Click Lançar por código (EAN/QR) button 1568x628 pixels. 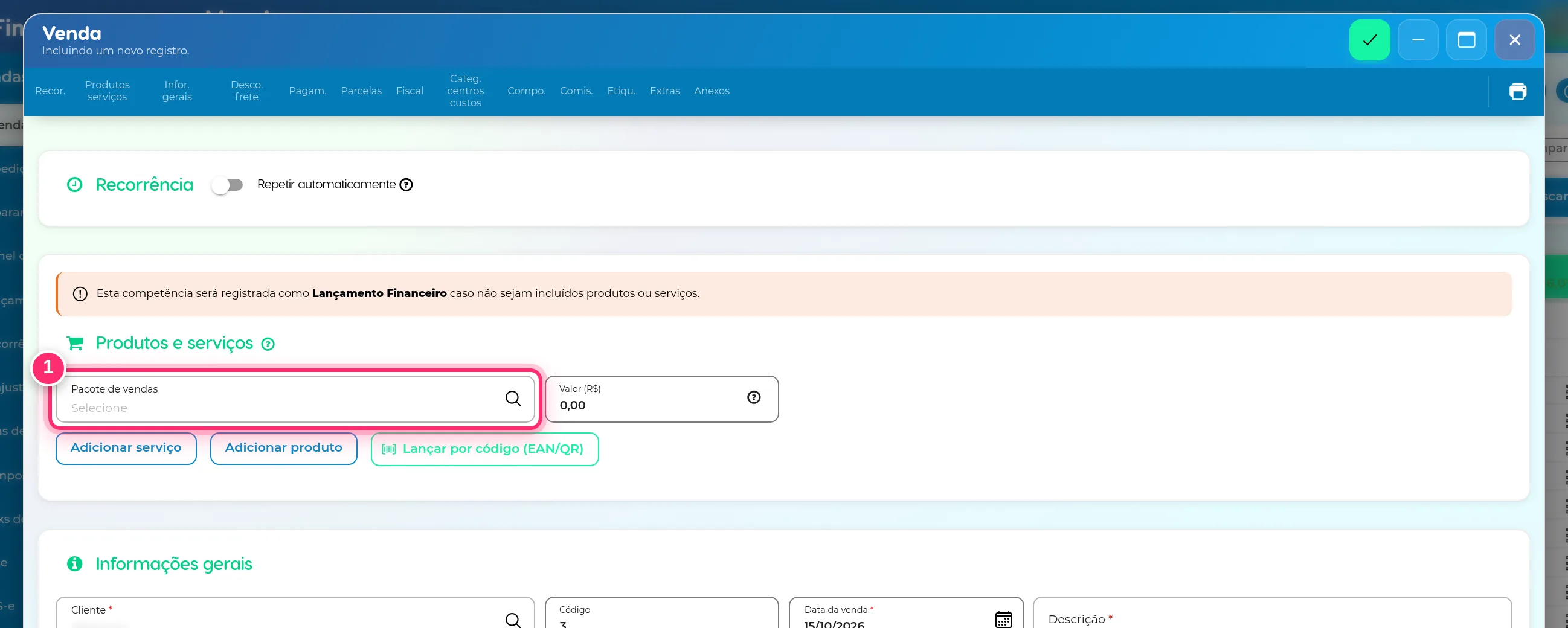[x=484, y=449]
